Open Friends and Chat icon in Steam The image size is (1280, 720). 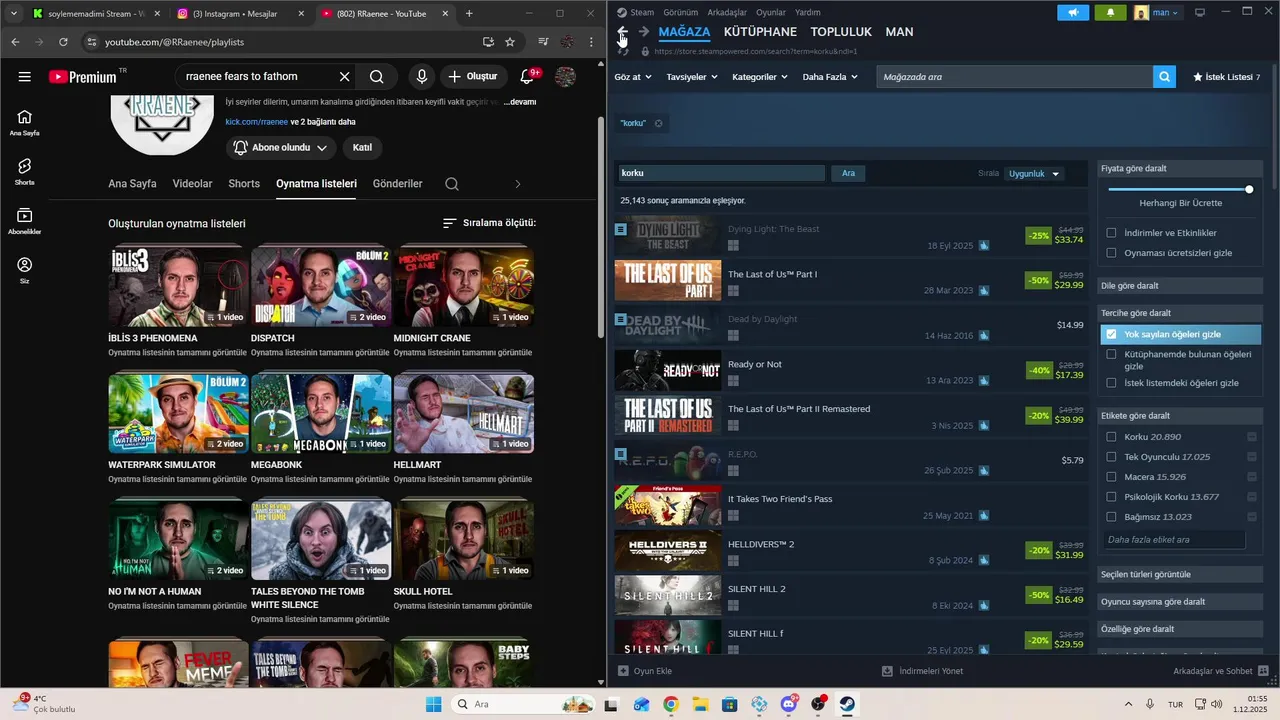(x=1265, y=671)
